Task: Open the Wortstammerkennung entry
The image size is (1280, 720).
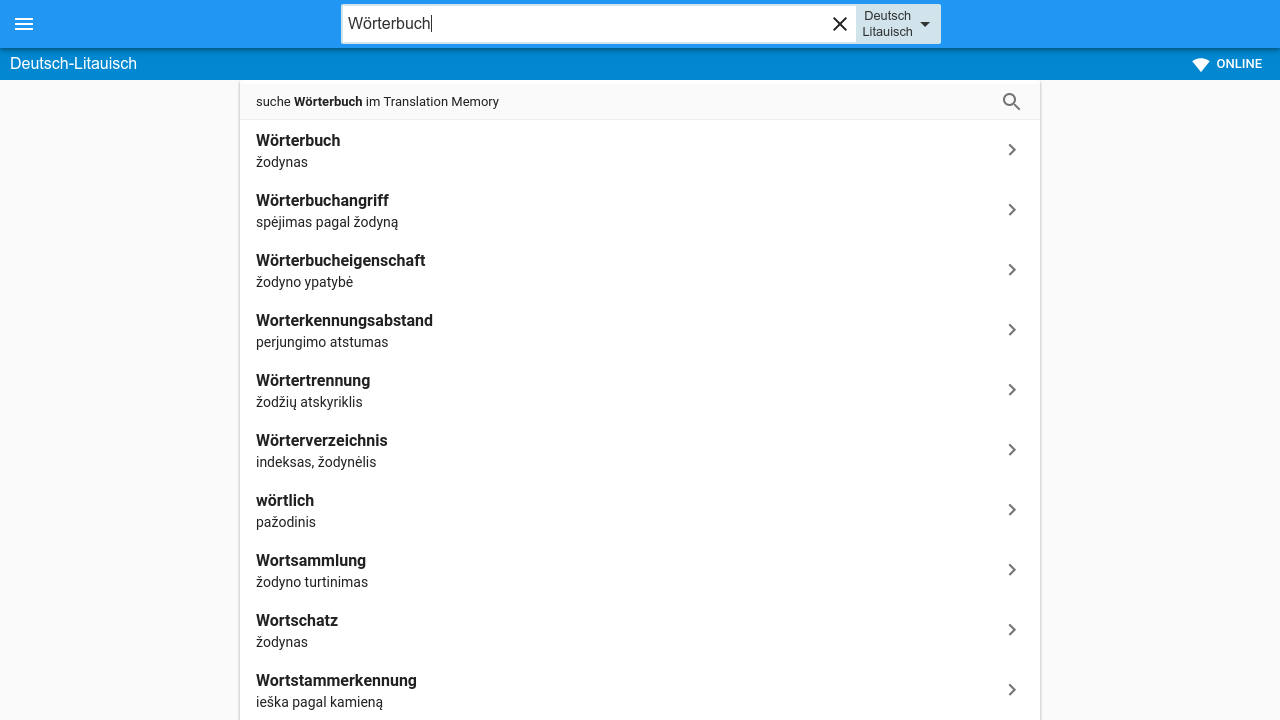Action: pyautogui.click(x=640, y=690)
